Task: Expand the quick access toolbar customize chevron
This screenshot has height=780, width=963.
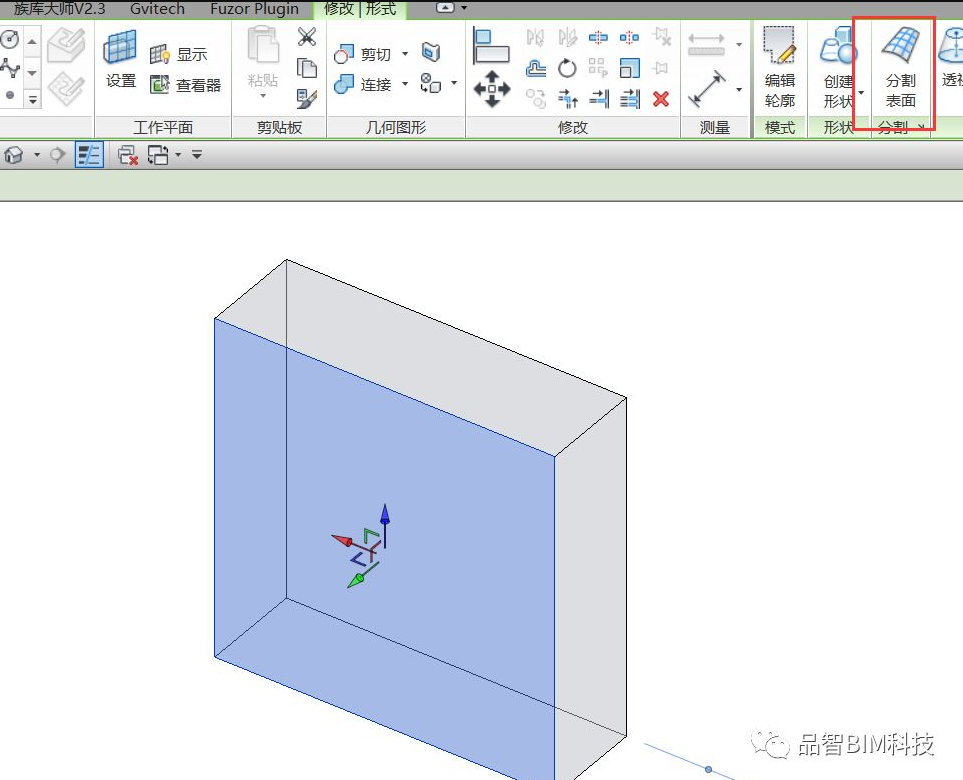Action: [x=196, y=155]
